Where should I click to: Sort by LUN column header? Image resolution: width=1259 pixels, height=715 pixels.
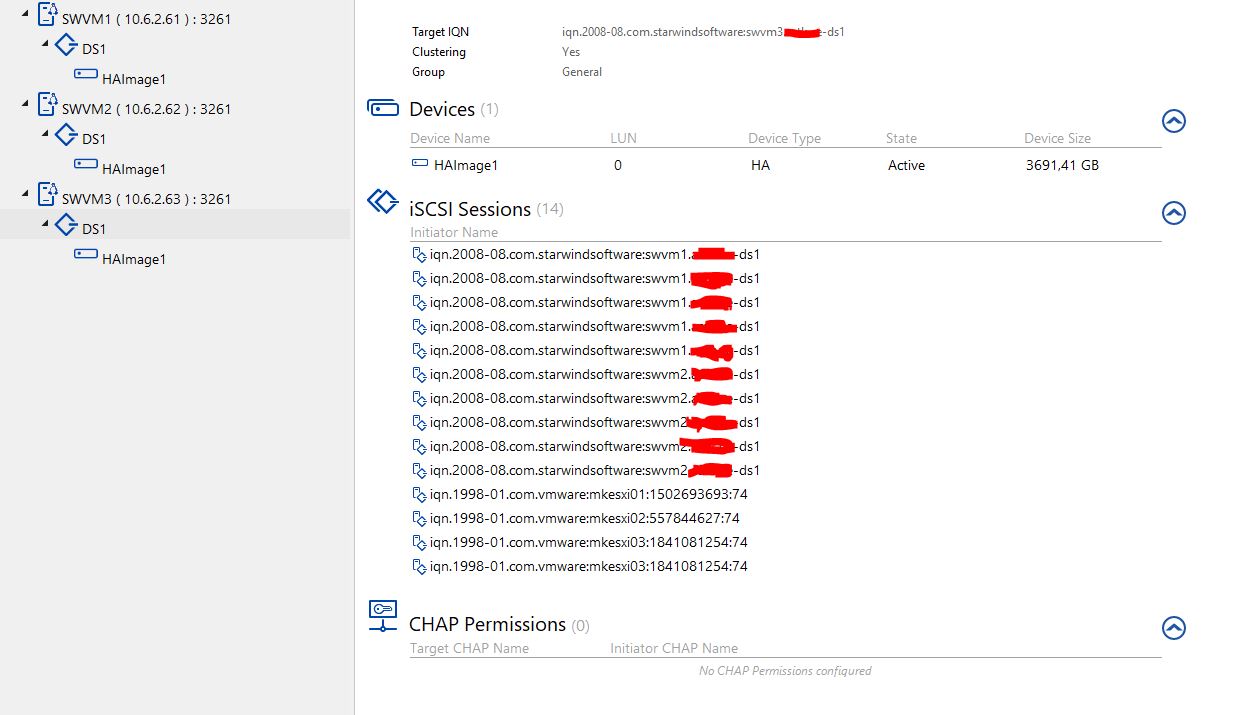[623, 138]
